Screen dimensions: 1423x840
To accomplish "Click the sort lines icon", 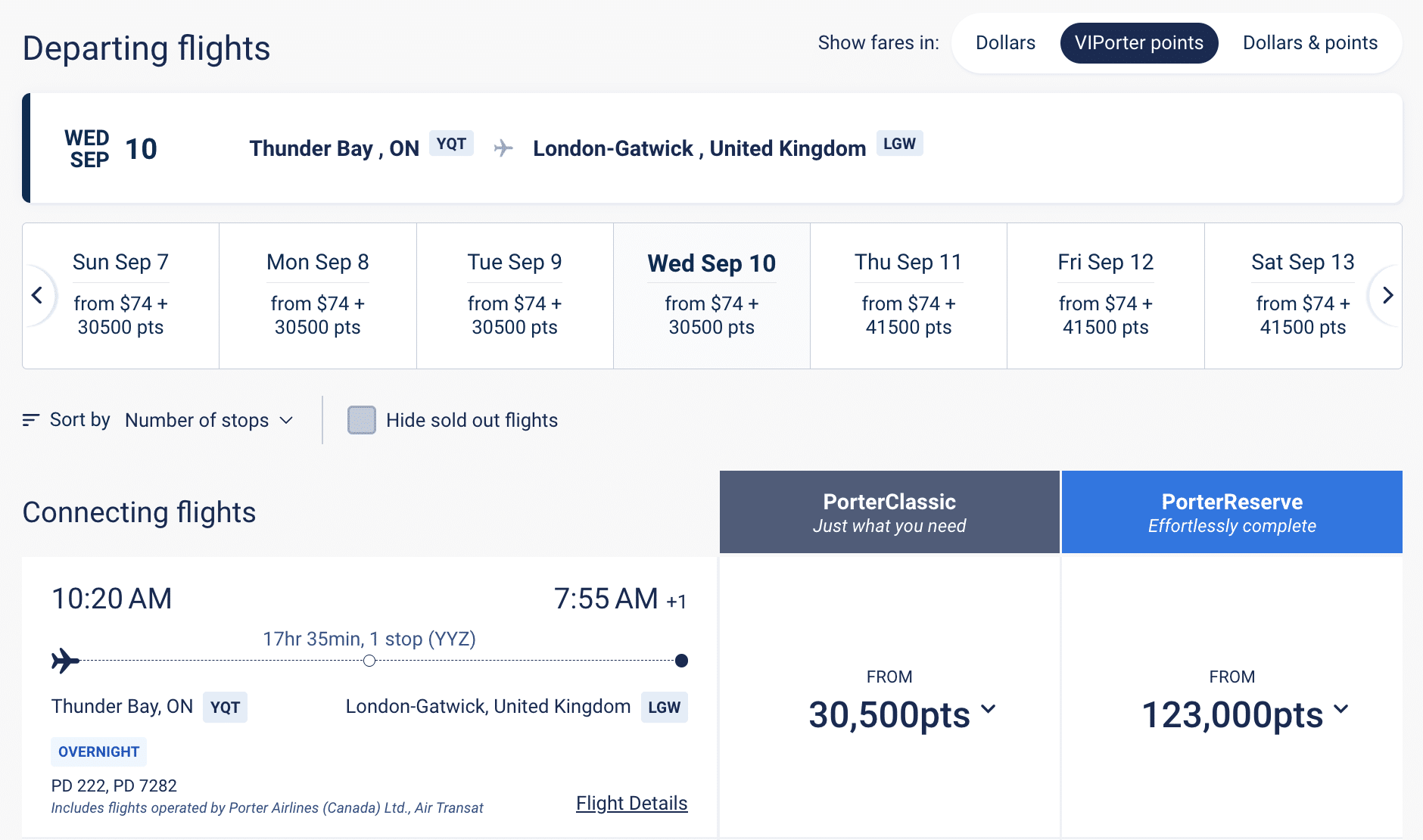I will click(x=30, y=420).
